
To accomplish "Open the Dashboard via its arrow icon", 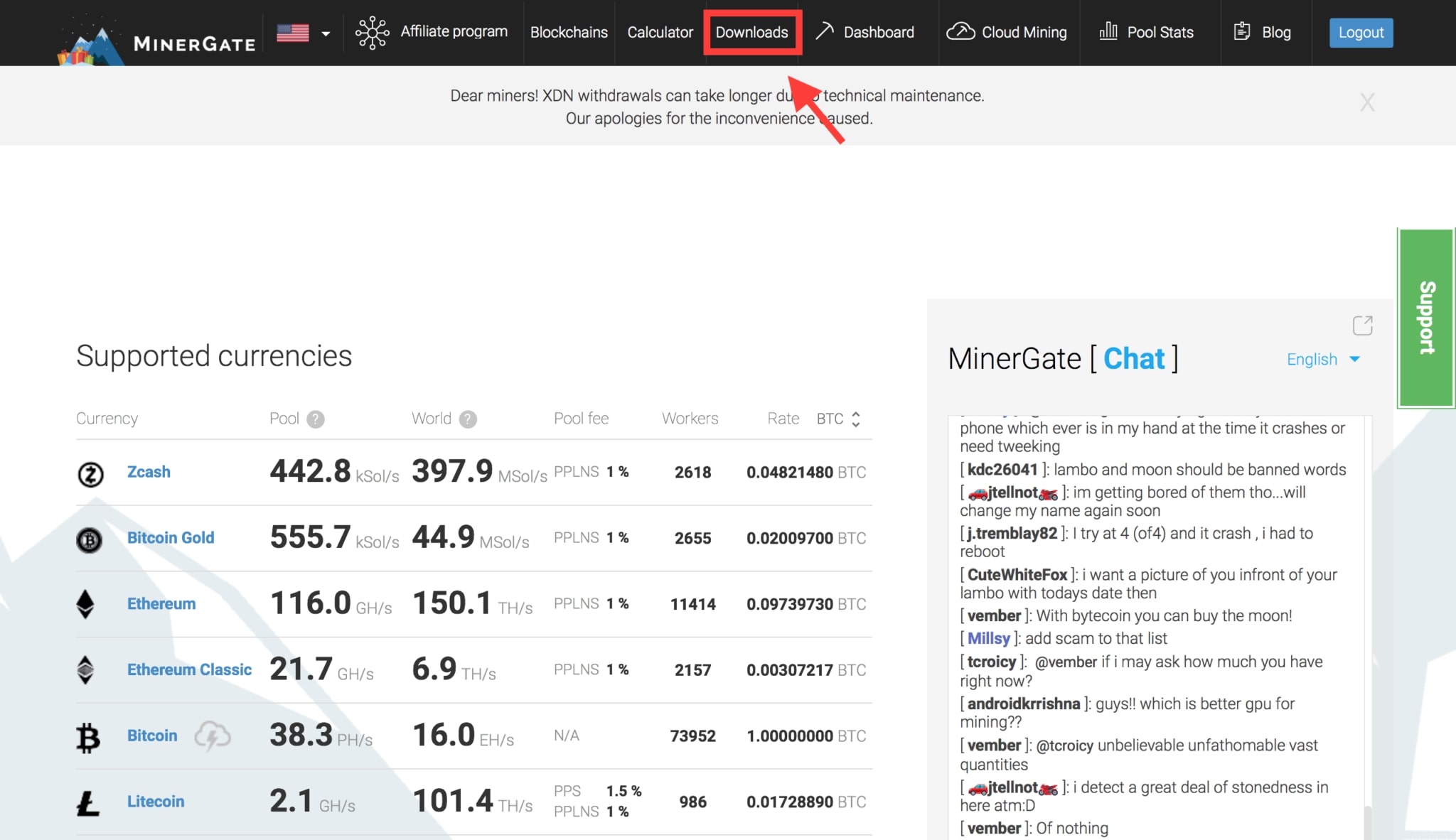I will [825, 31].
